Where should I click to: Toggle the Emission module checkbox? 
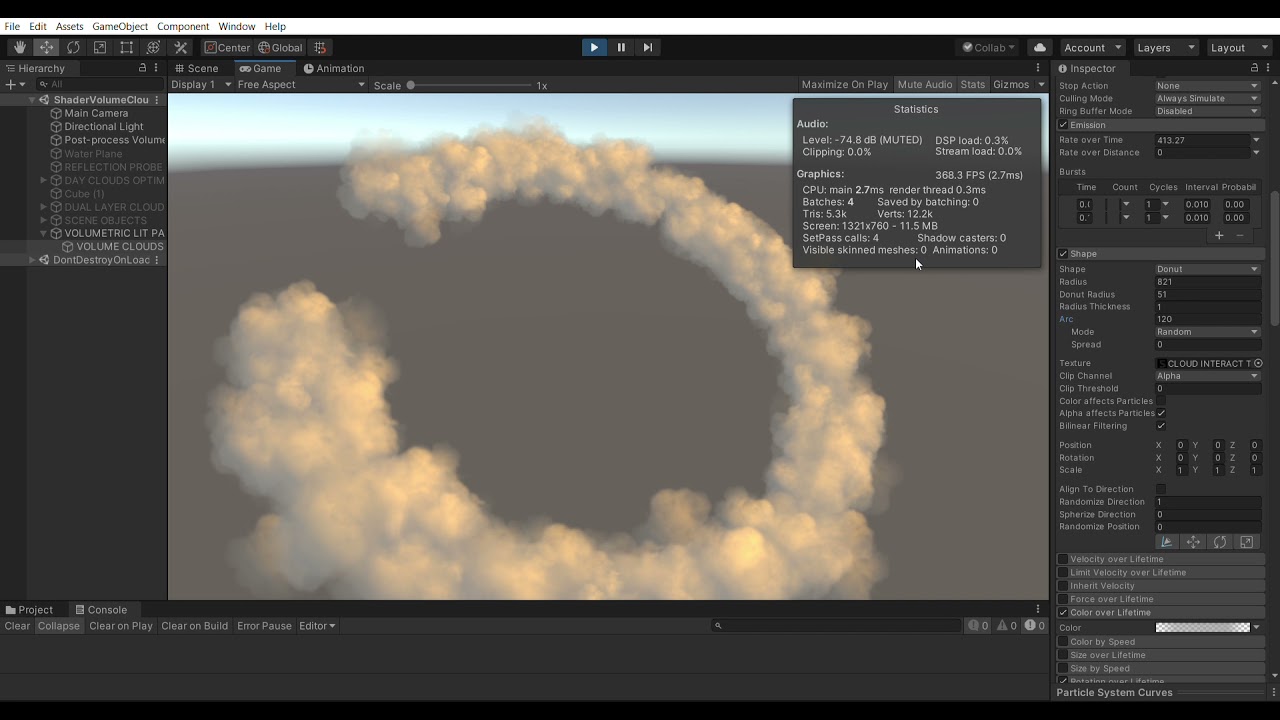click(x=1063, y=125)
